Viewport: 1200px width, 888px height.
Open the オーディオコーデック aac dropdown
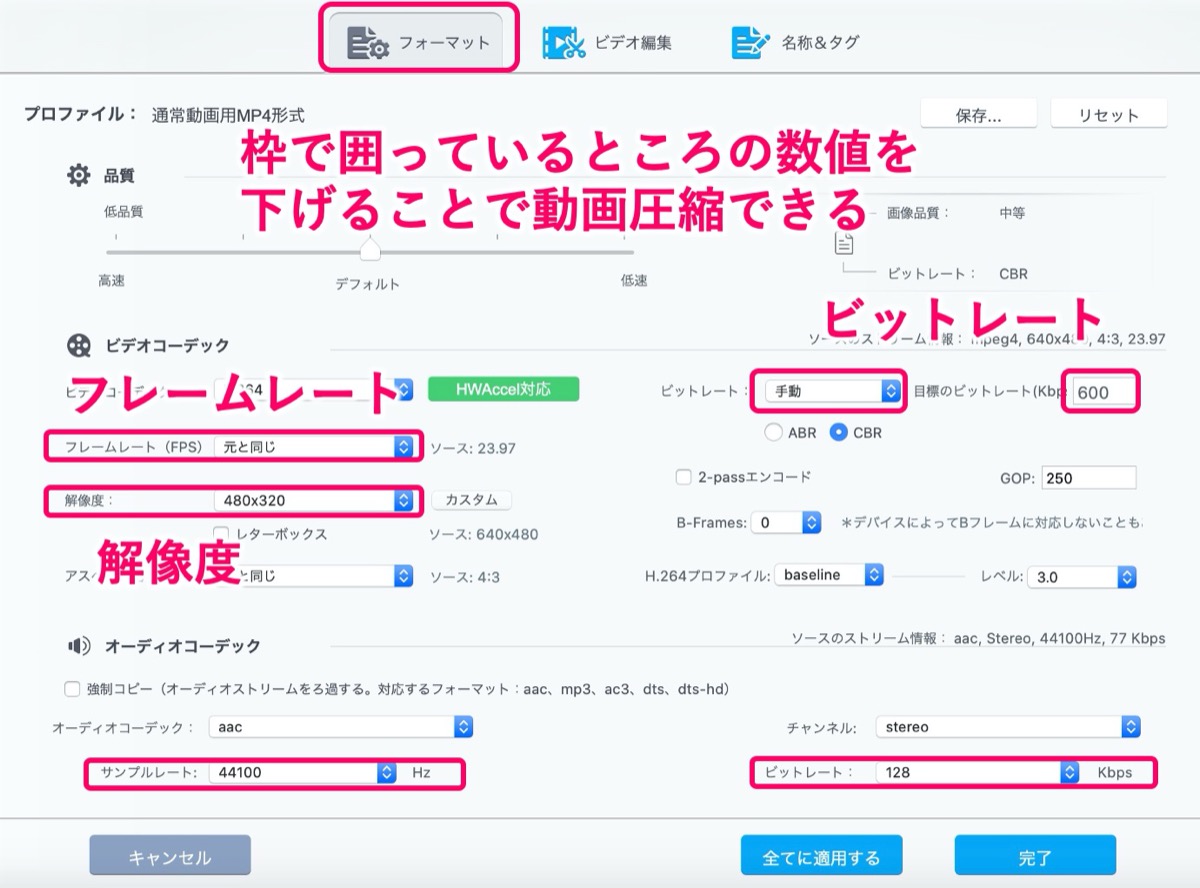click(x=341, y=727)
